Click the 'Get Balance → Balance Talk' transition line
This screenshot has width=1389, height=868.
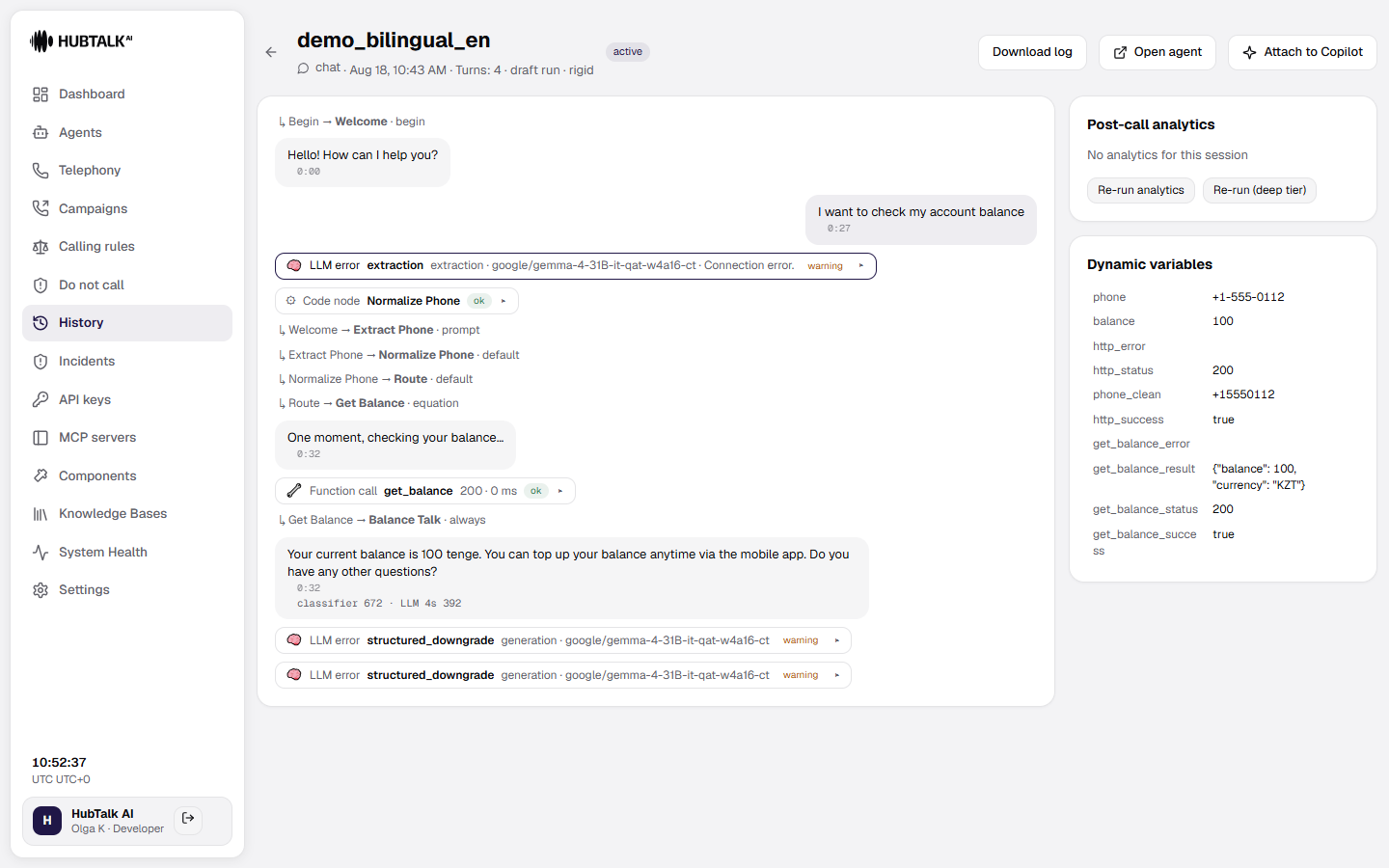pyautogui.click(x=381, y=520)
